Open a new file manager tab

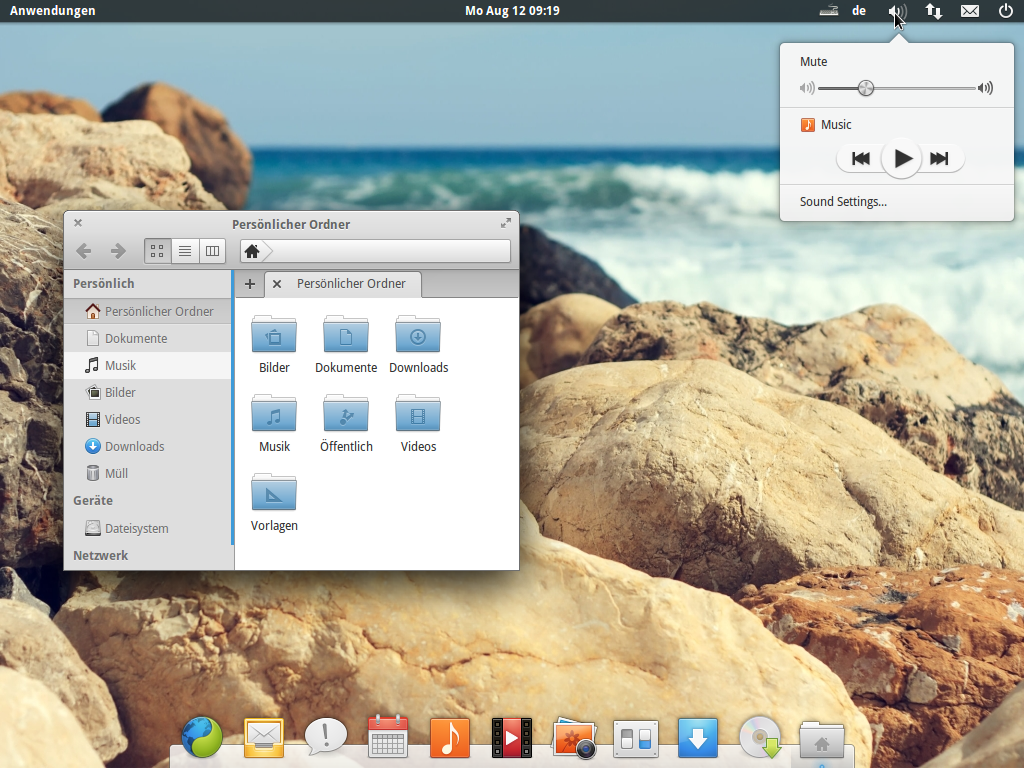250,284
